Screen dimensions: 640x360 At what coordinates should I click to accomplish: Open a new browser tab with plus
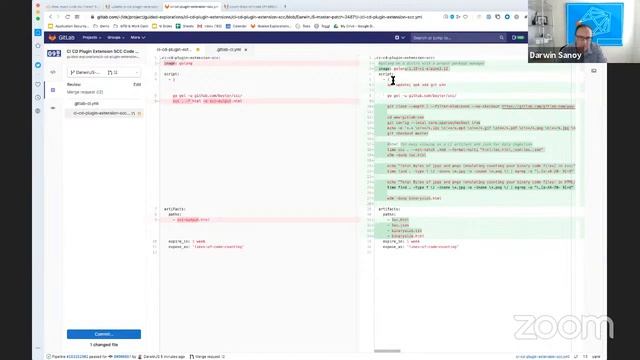285,7
